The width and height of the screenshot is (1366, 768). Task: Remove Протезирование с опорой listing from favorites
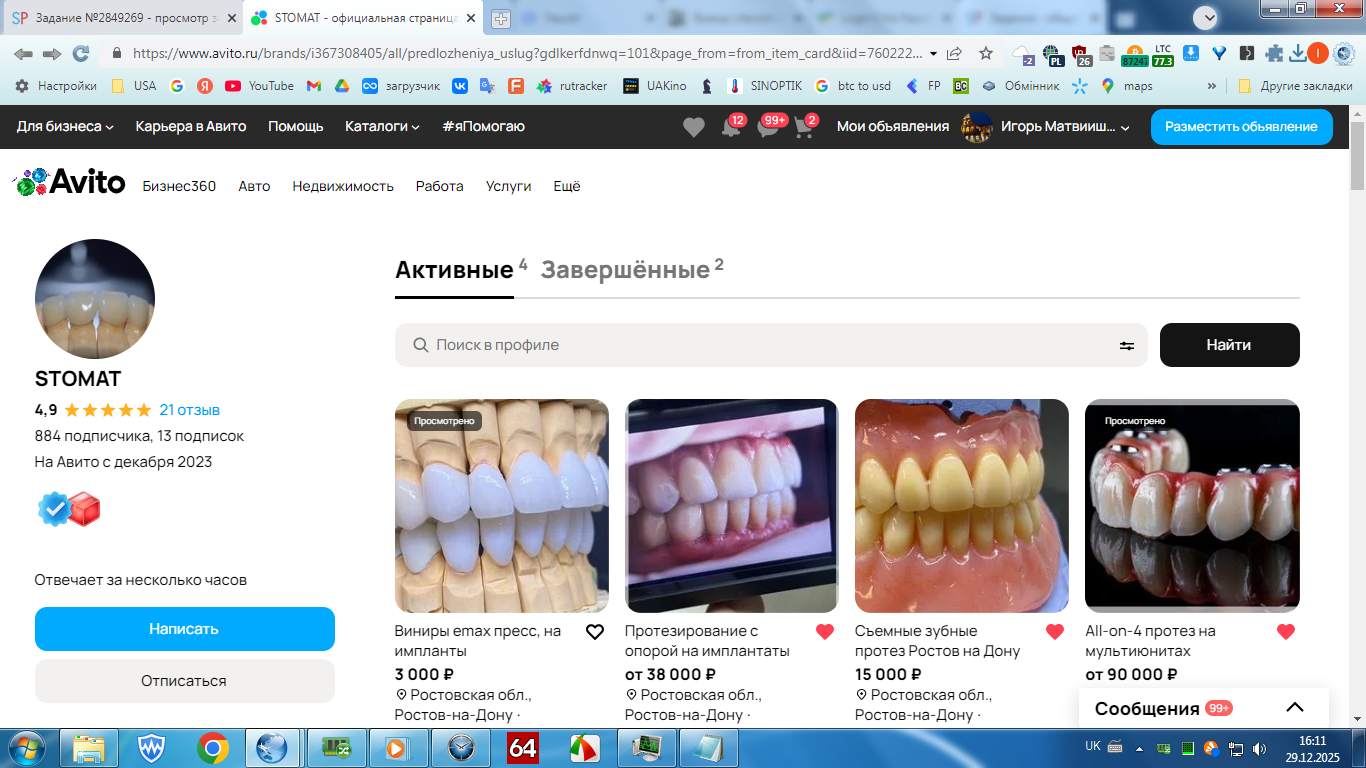(x=825, y=632)
